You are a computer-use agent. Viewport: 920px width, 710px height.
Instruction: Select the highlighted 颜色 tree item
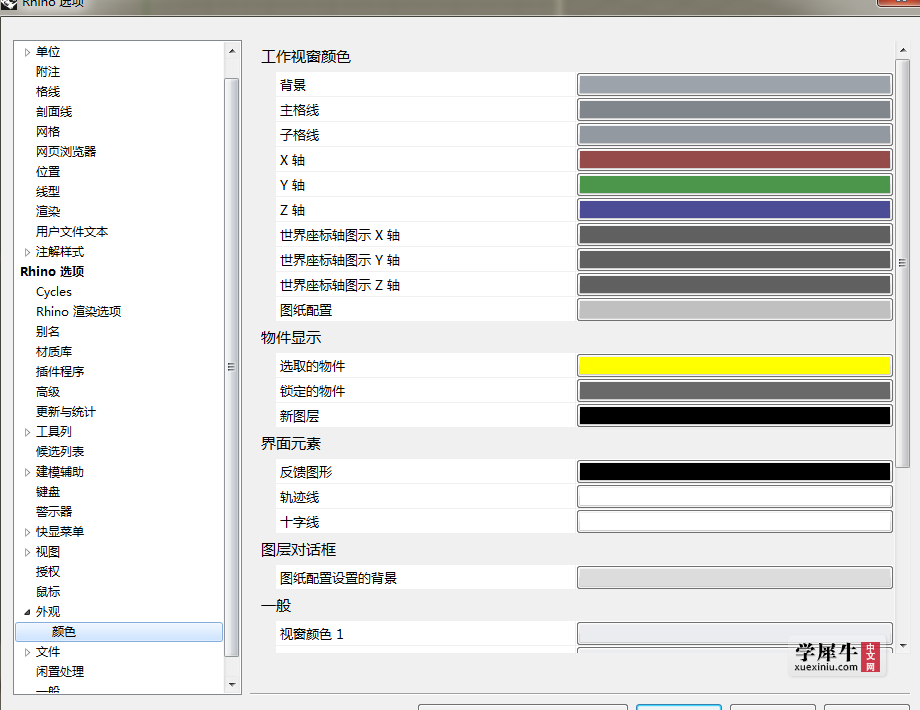119,631
